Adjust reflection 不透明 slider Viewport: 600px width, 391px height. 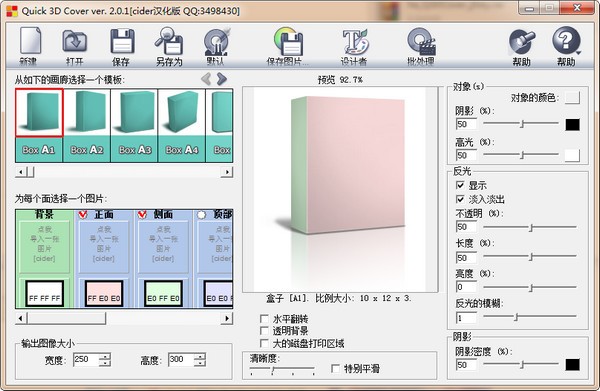pos(530,227)
